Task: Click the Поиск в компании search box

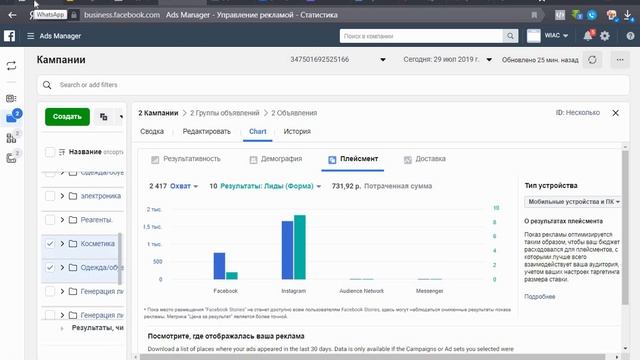Action: [421, 36]
